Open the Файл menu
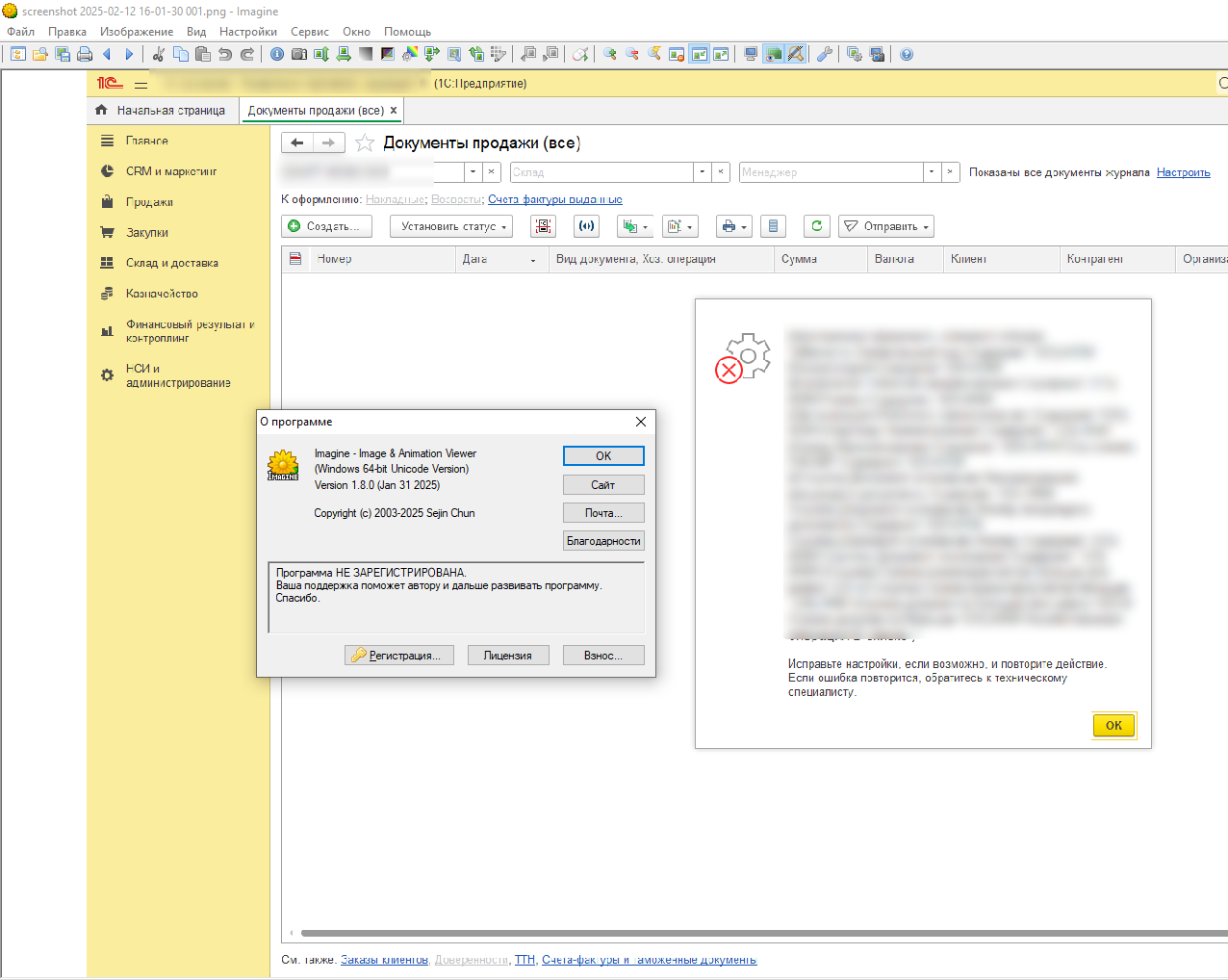The image size is (1228, 980). [20, 32]
